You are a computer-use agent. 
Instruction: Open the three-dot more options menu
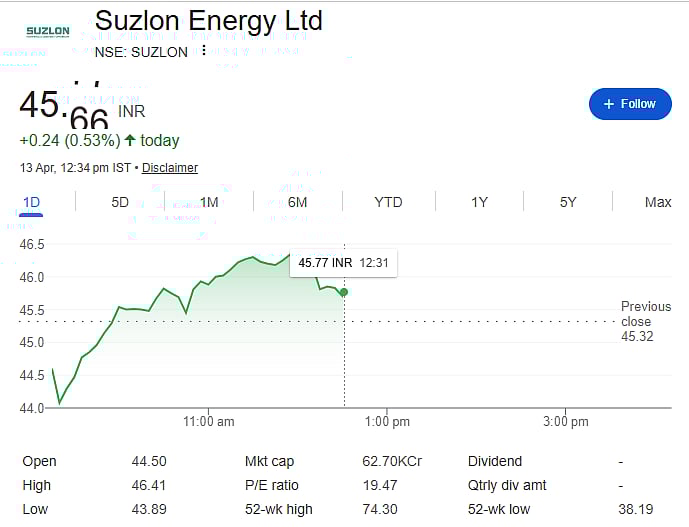204,51
